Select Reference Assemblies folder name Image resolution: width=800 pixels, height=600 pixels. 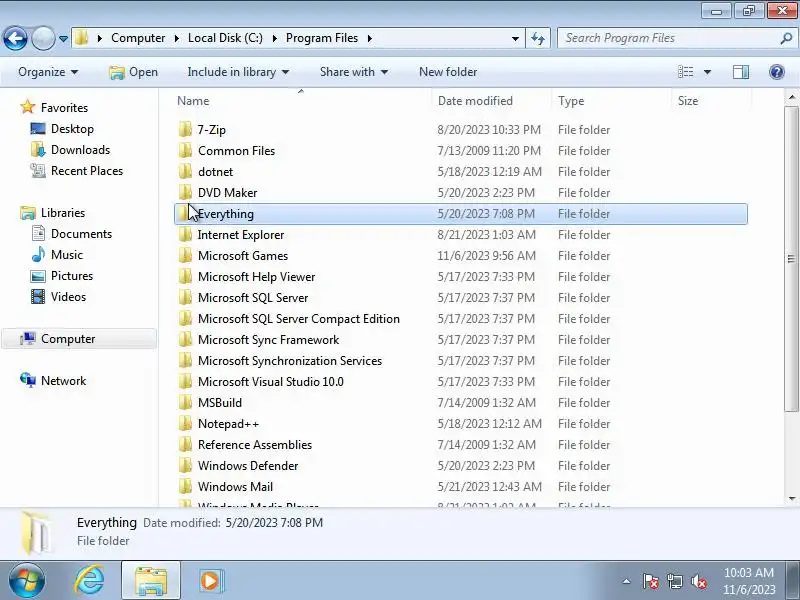(255, 444)
